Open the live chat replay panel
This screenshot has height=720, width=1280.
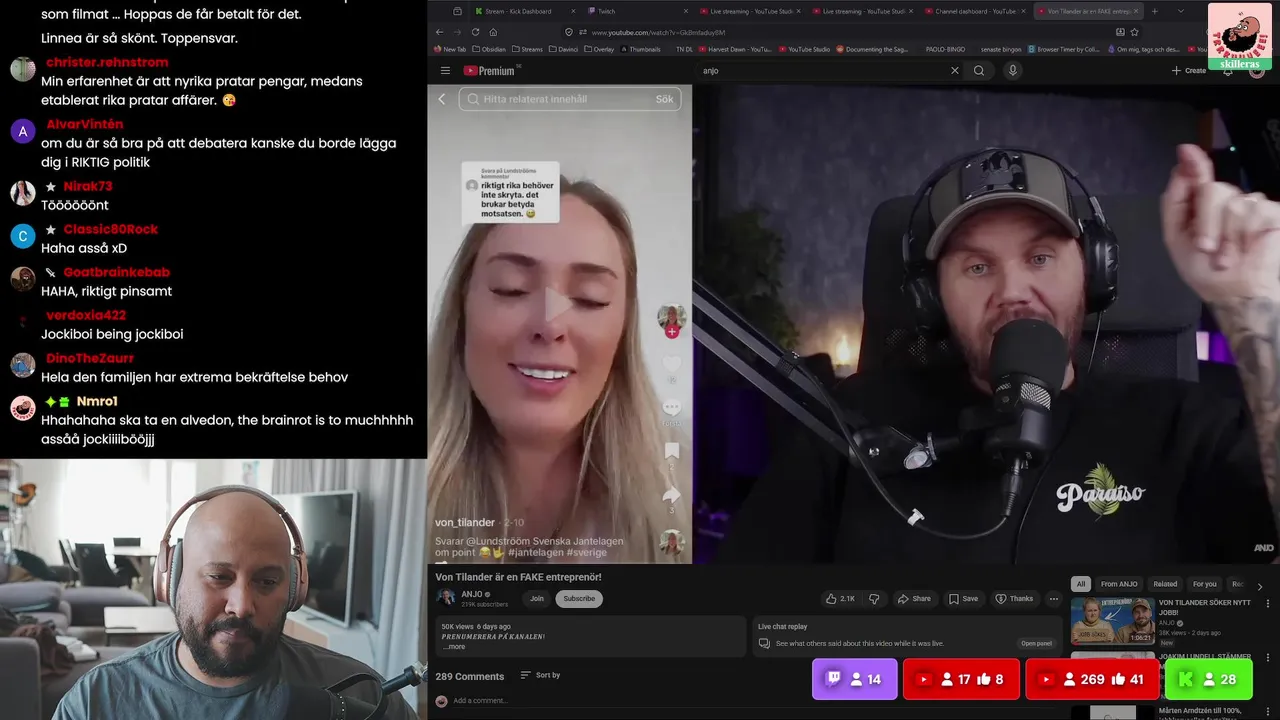coord(1036,644)
